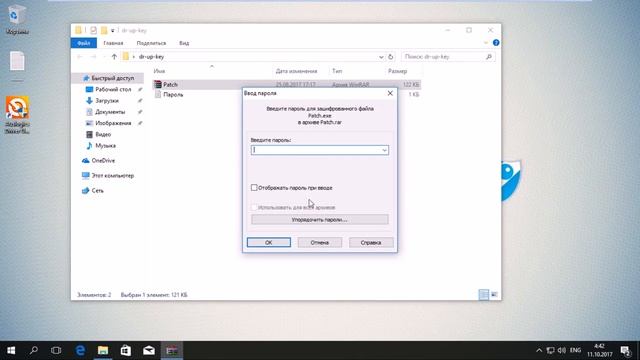Switch to the Главная ribbon tab

pyautogui.click(x=113, y=43)
